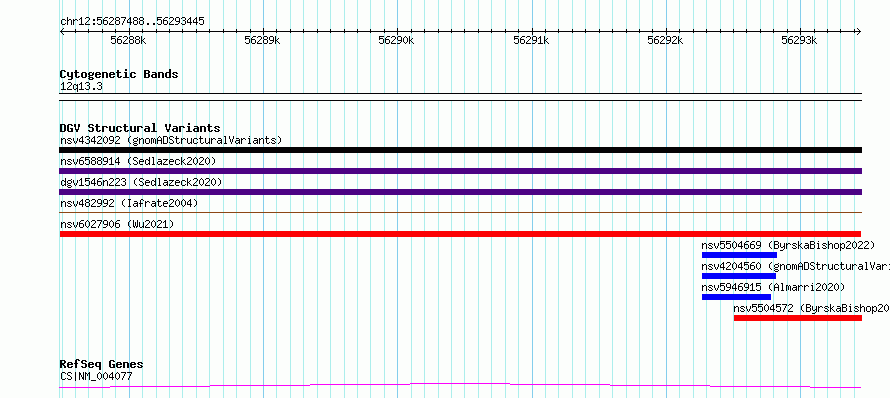Click the 56292k ruler tick label
Viewport: 890px width, 398px height.
pyautogui.click(x=665, y=40)
